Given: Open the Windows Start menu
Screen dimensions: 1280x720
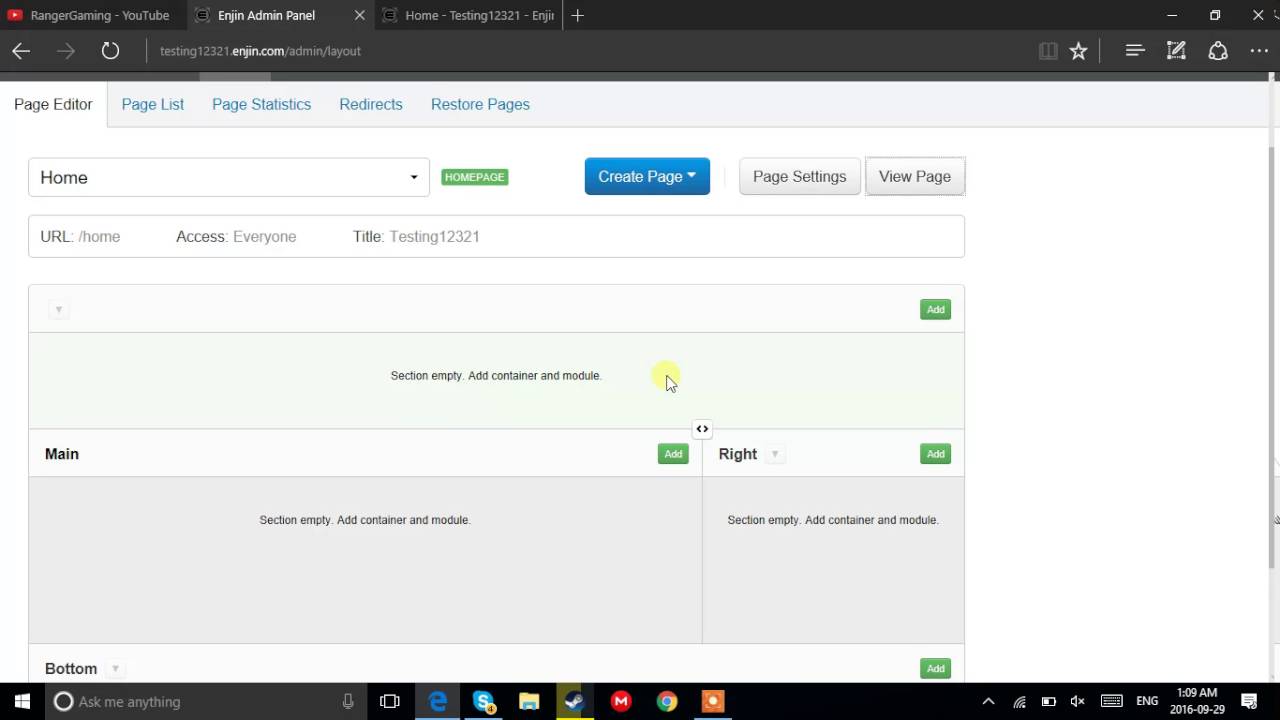Looking at the screenshot, I should pyautogui.click(x=22, y=701).
